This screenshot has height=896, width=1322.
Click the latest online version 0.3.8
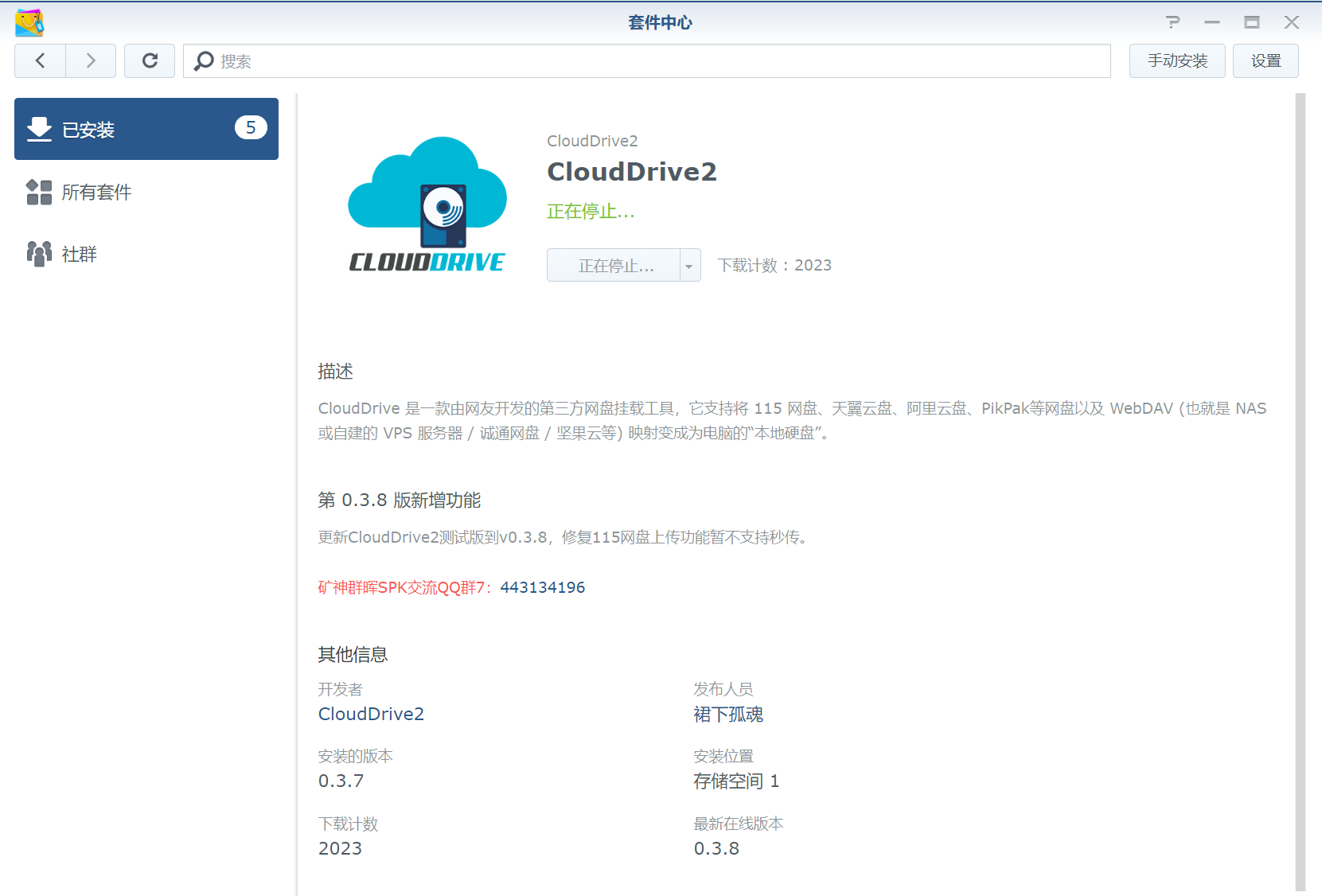point(716,848)
